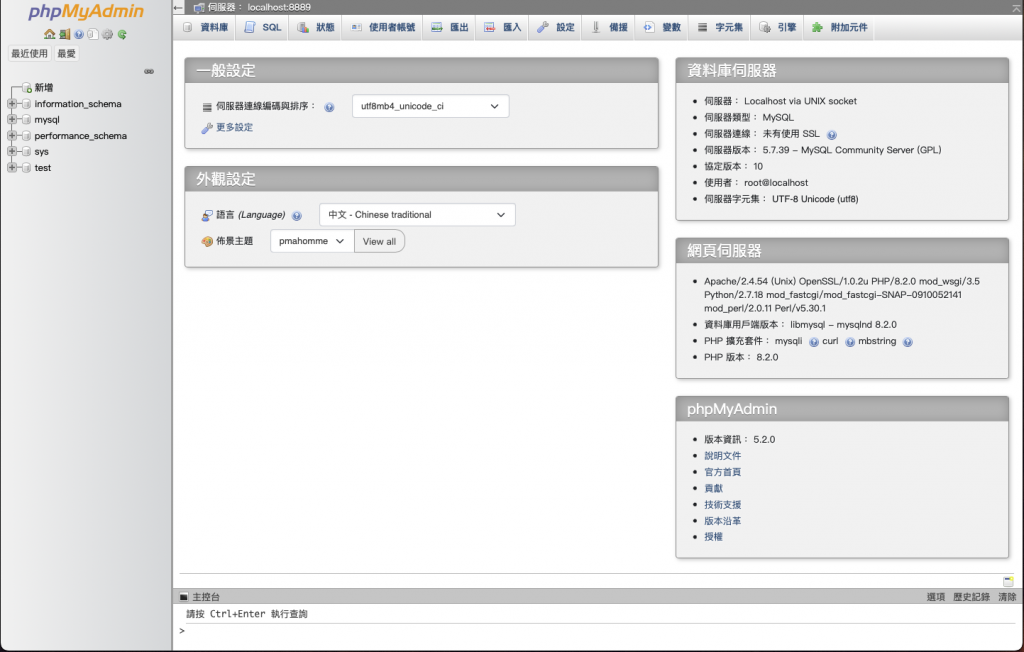Open the utf8mb4_unicode_ci collation dropdown
The width and height of the screenshot is (1024, 652).
click(x=430, y=106)
